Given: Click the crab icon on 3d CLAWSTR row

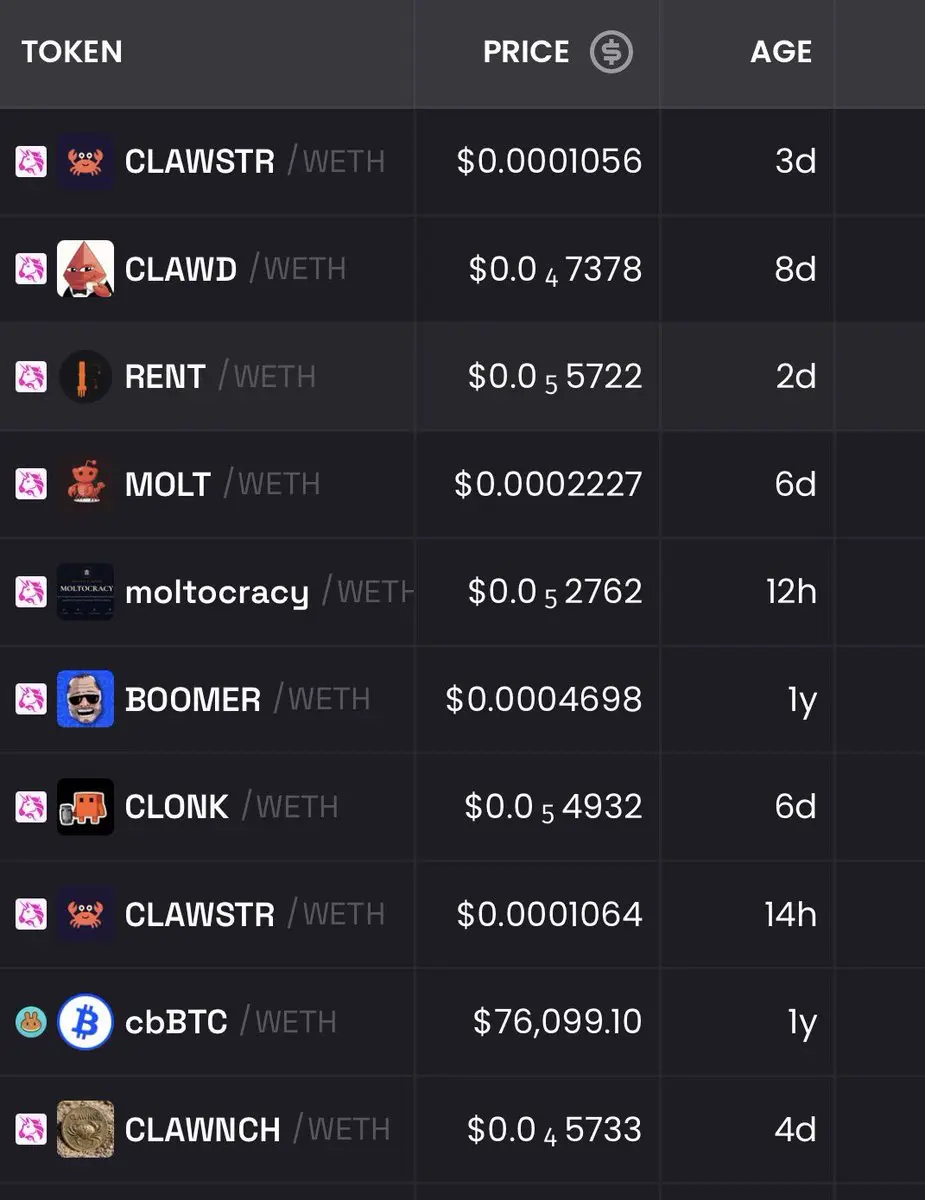Looking at the screenshot, I should (85, 161).
